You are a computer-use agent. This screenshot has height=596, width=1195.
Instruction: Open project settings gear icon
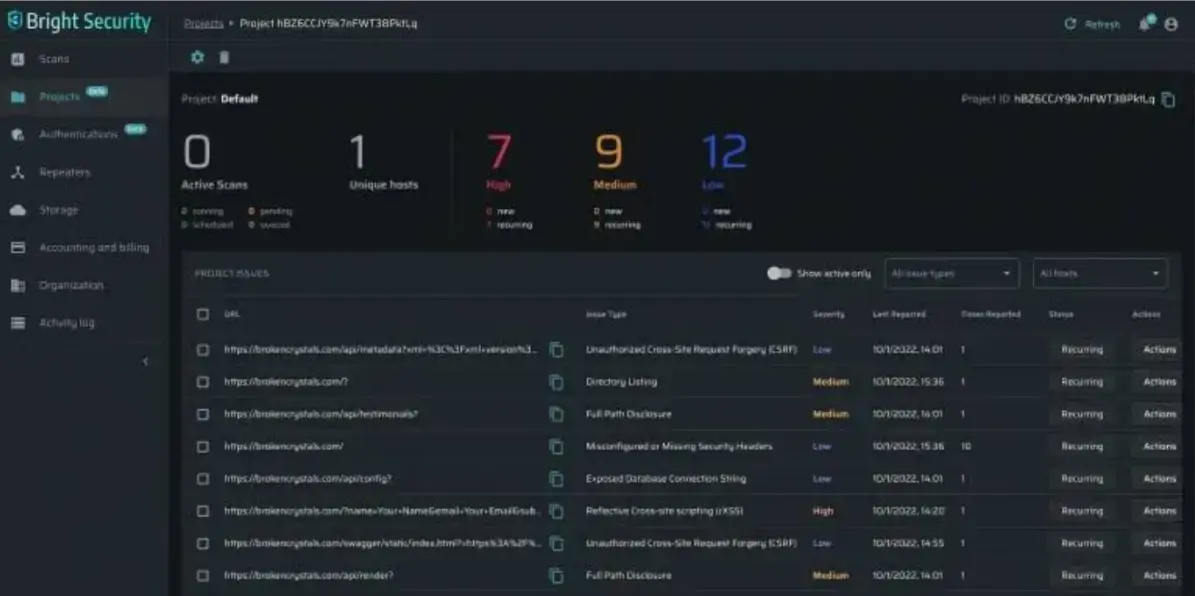(x=197, y=57)
